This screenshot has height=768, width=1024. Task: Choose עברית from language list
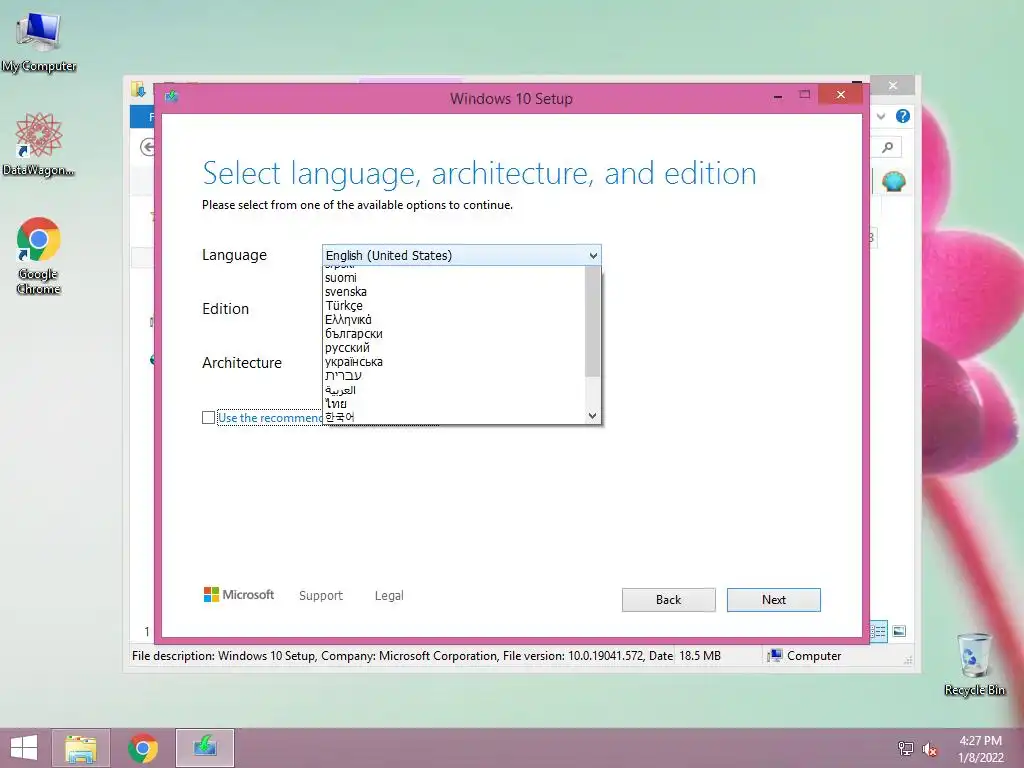(x=455, y=376)
